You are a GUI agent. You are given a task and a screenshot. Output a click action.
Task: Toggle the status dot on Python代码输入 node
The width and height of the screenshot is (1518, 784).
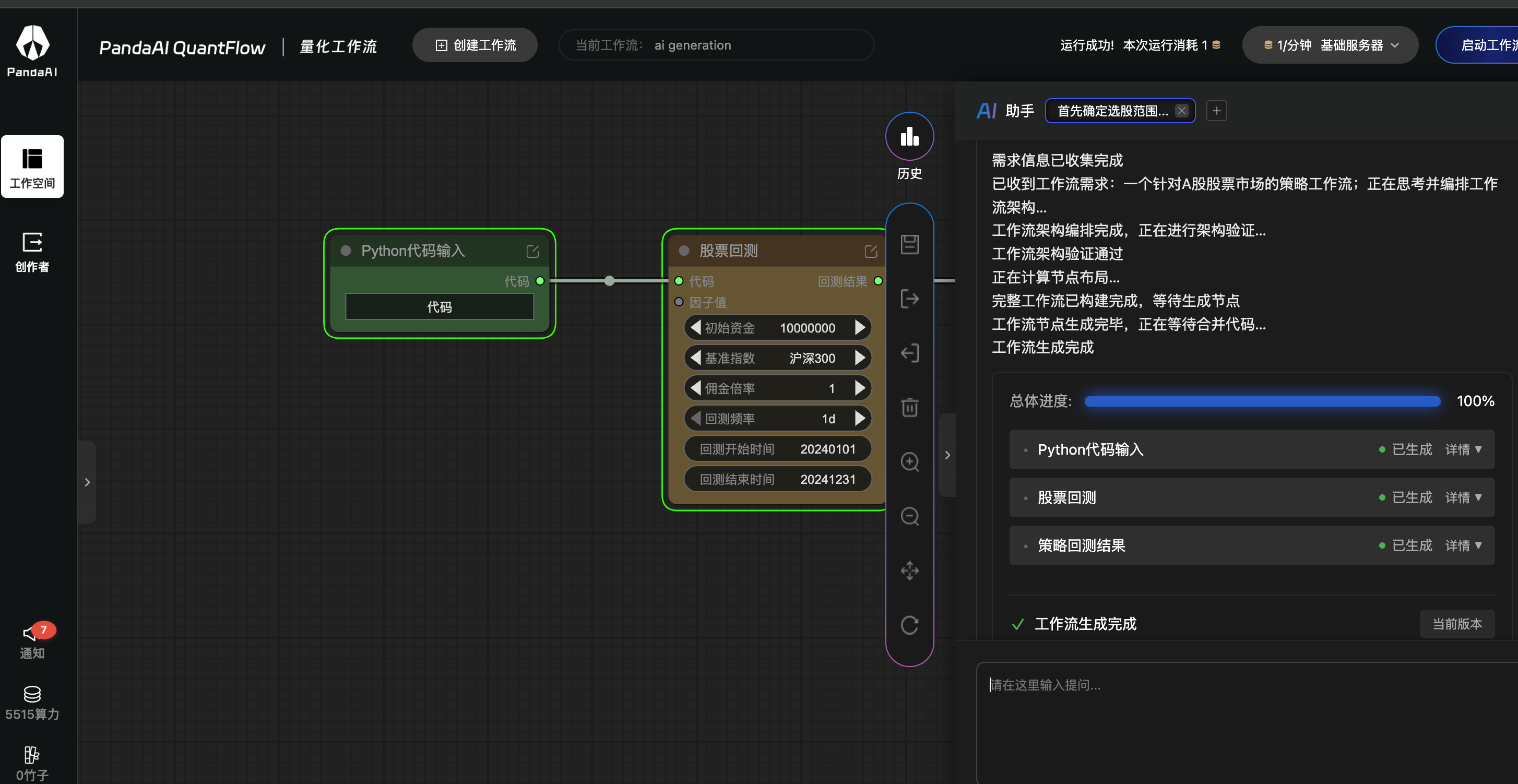tap(346, 251)
